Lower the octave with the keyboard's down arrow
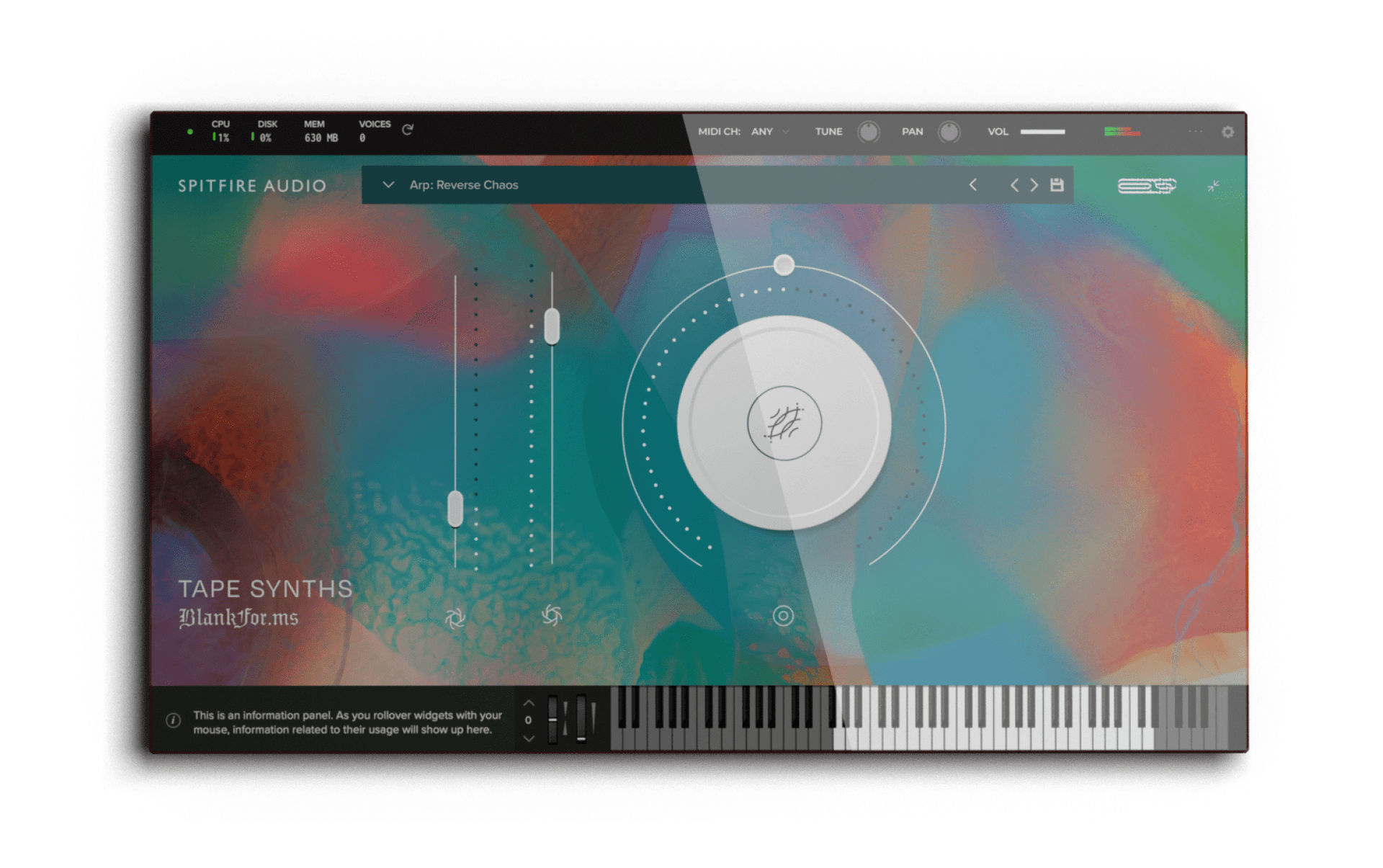Screen dimensions: 1383x868 pos(529,738)
